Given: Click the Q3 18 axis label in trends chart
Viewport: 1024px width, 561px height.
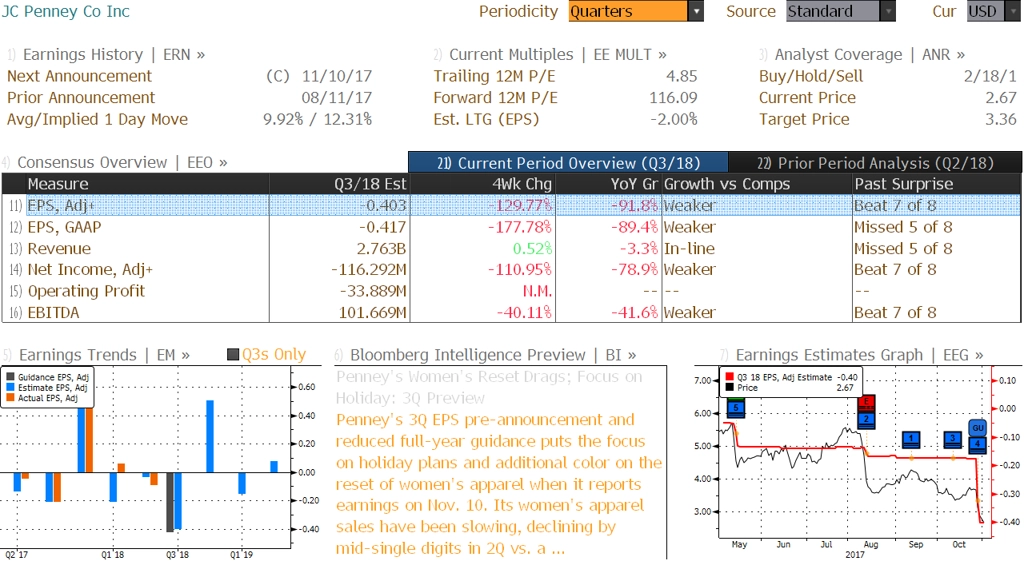Looking at the screenshot, I should coord(177,554).
